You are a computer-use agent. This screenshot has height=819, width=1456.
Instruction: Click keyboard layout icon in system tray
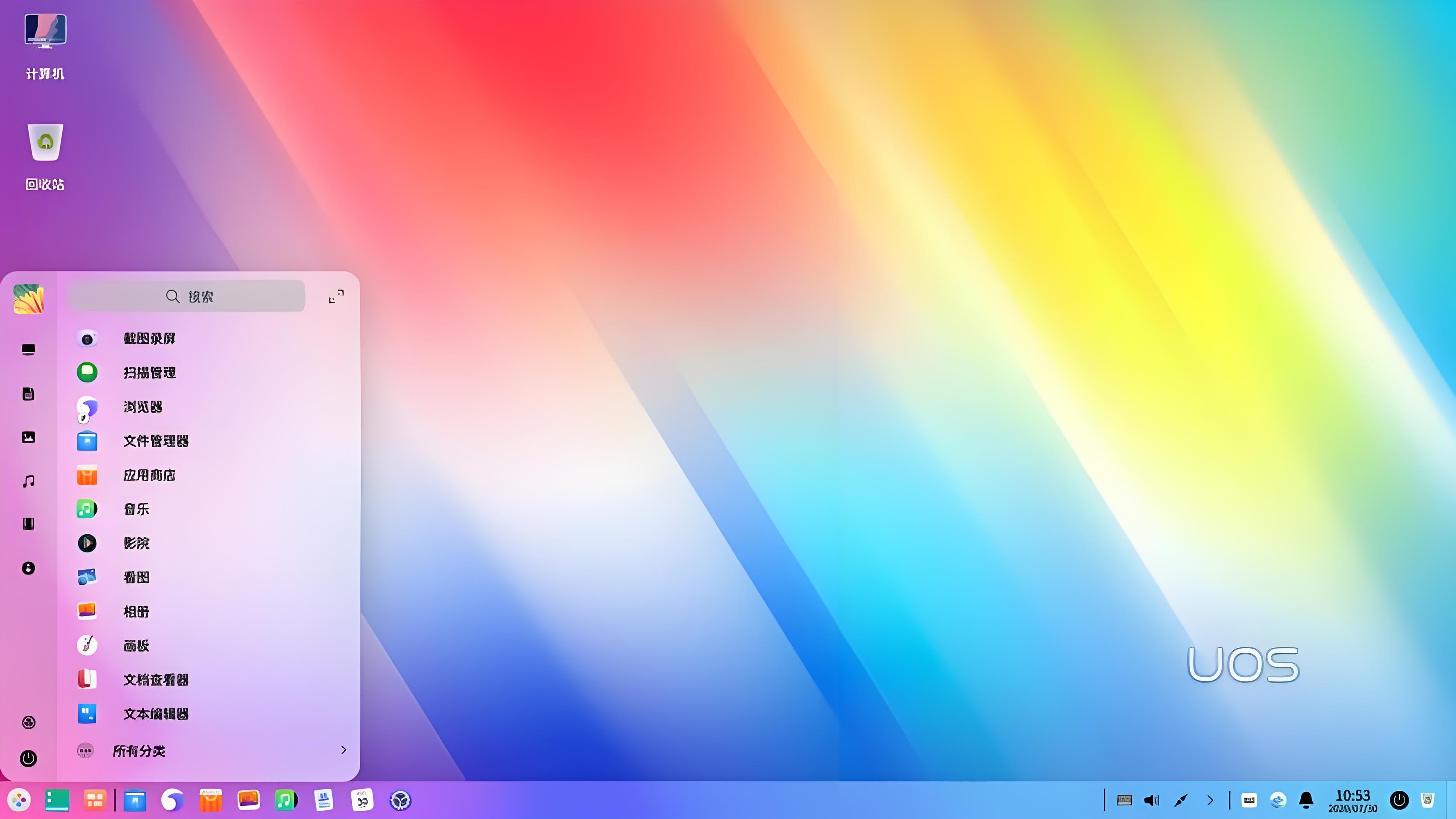(1124, 800)
